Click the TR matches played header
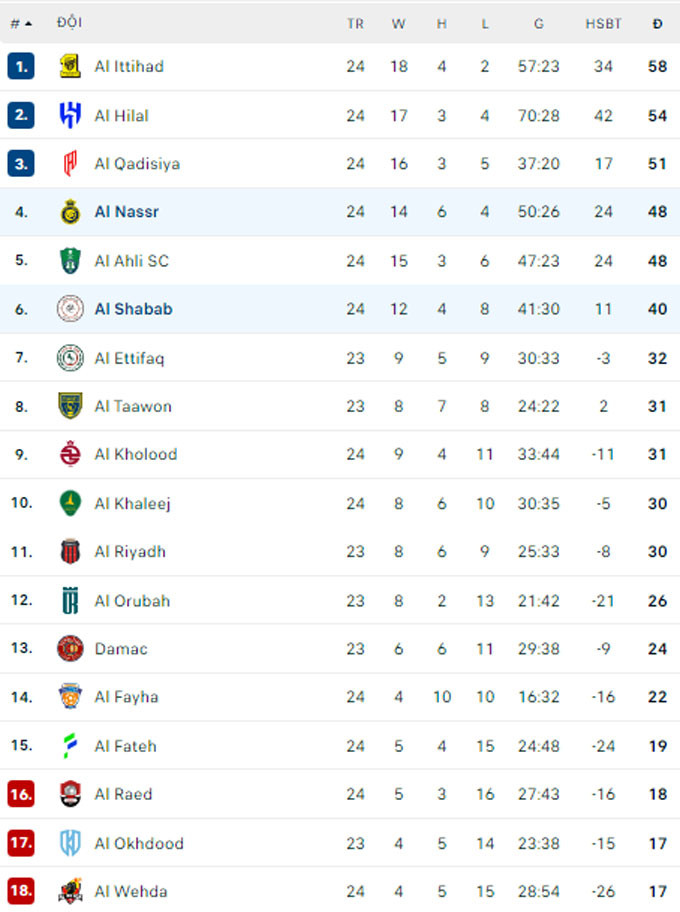 pos(355,23)
